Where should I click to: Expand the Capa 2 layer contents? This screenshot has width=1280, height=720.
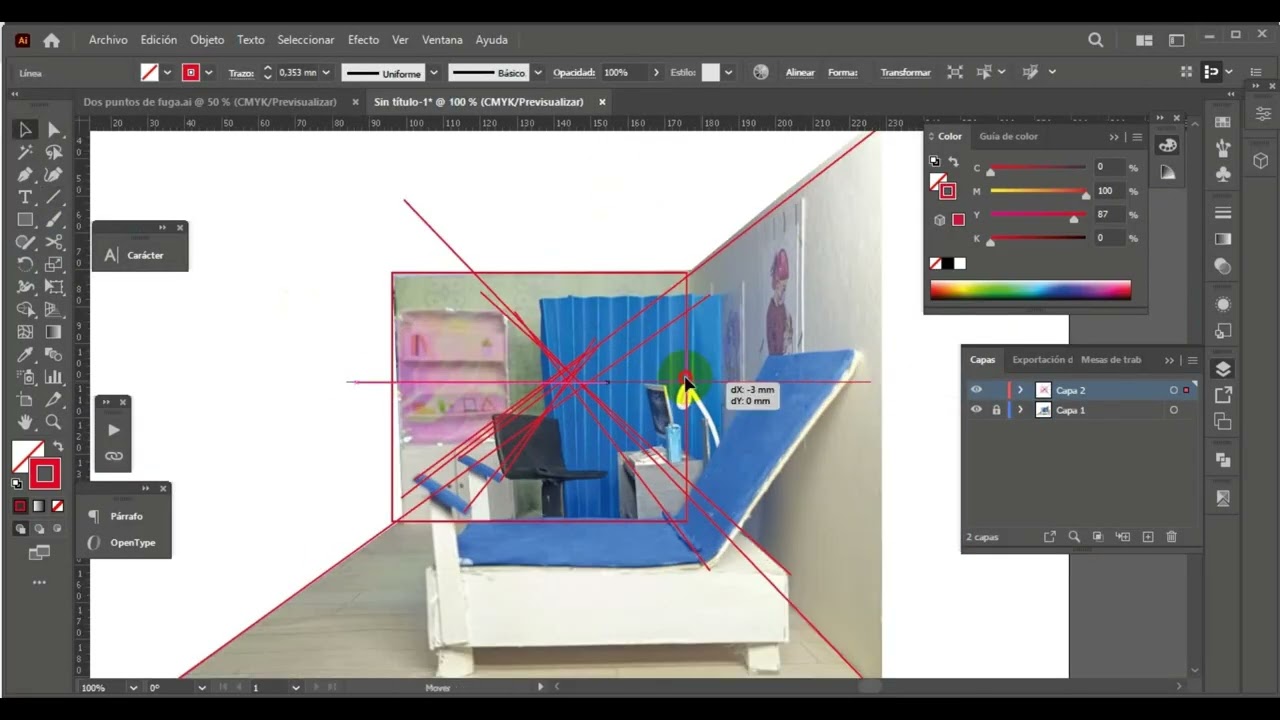[x=1020, y=390]
